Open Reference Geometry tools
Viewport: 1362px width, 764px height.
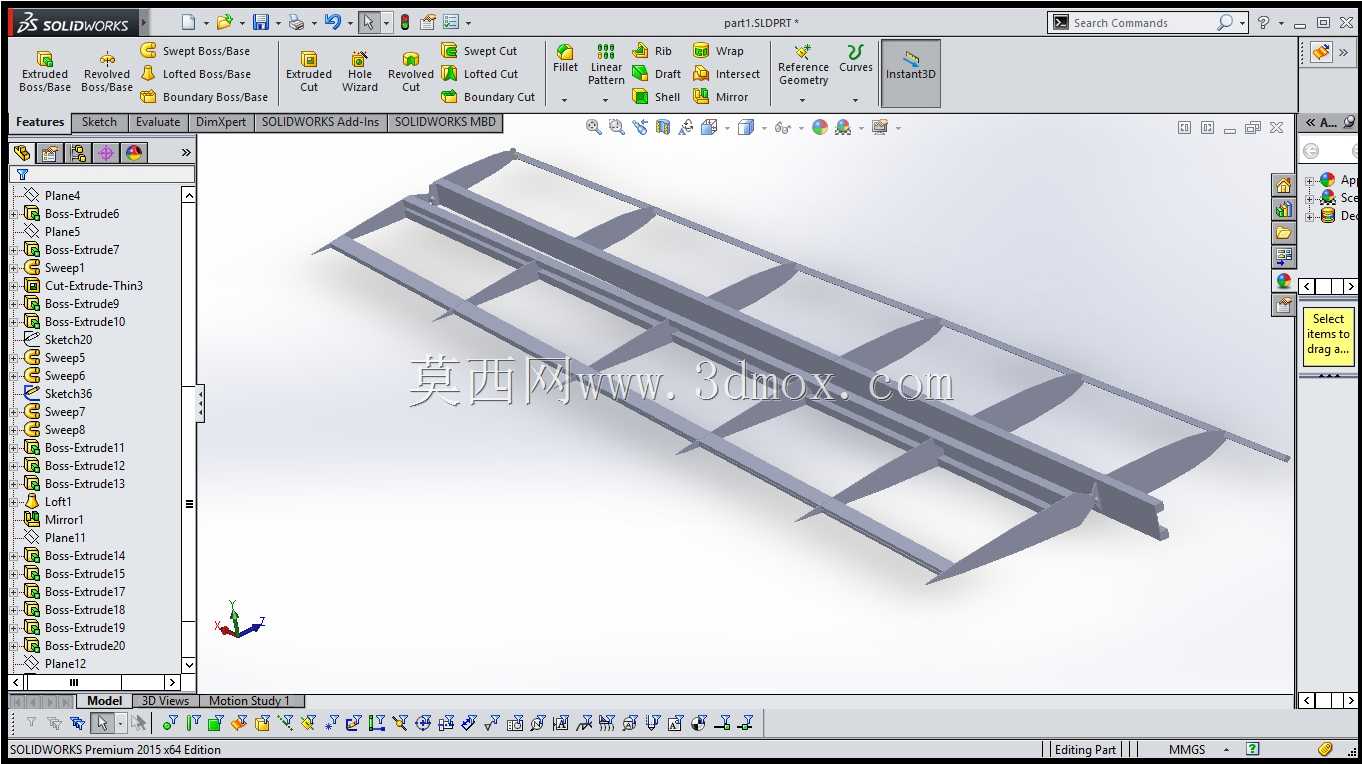coord(803,64)
